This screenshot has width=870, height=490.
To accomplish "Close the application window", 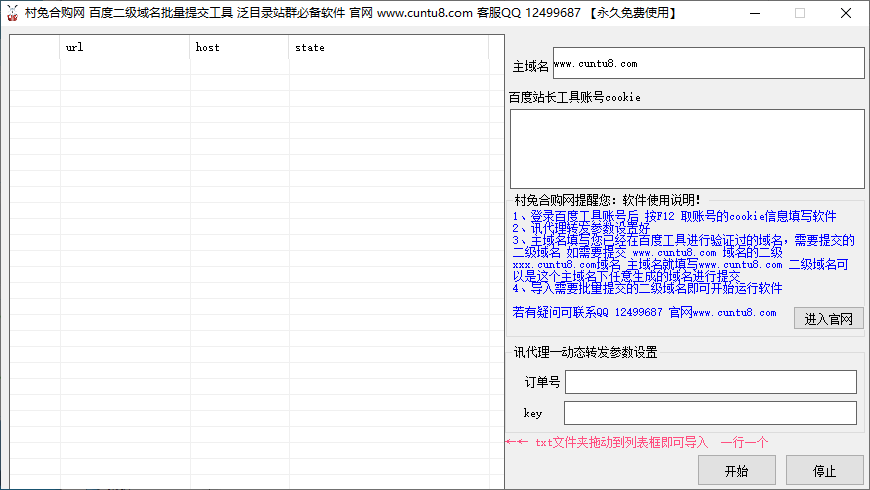I will (846, 13).
